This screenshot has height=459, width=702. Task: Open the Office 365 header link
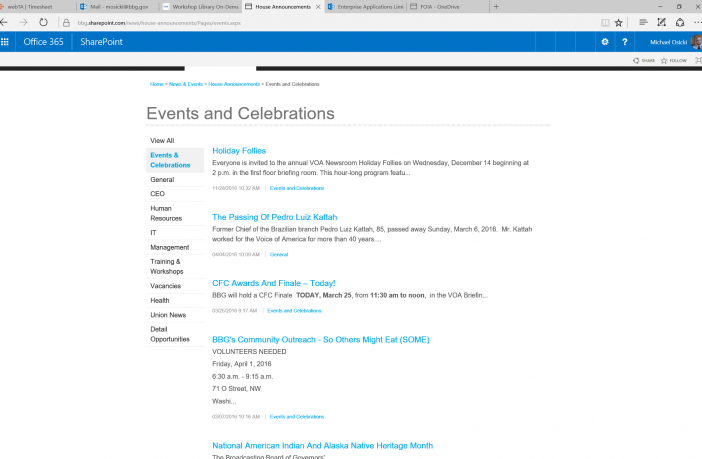[43, 42]
